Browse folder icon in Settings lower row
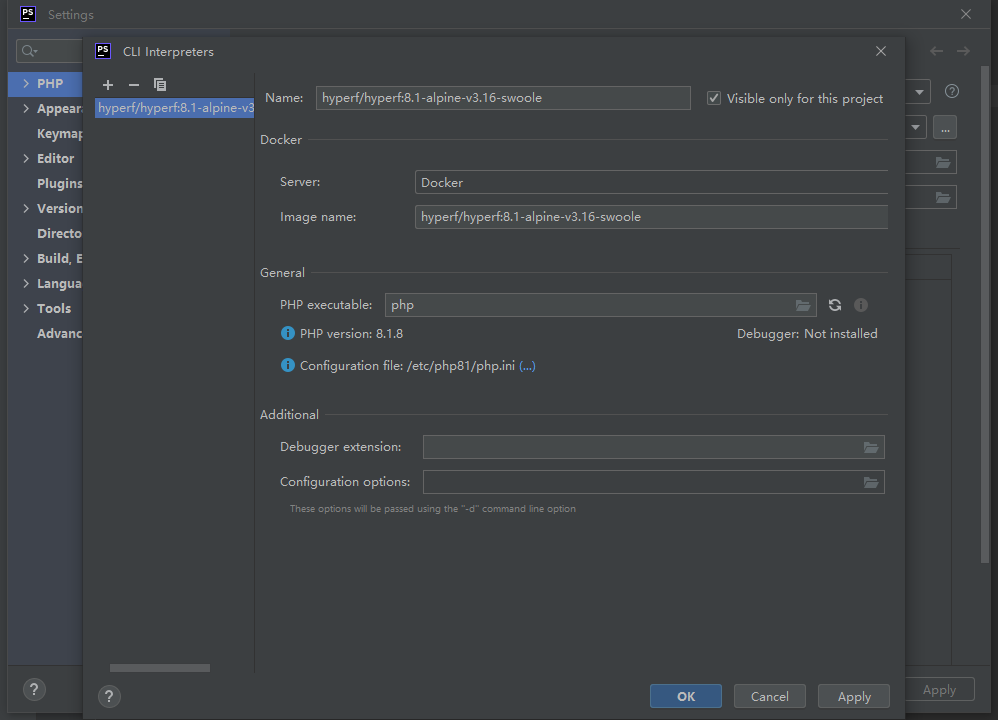Screen dimensions: 998x720 [943, 197]
